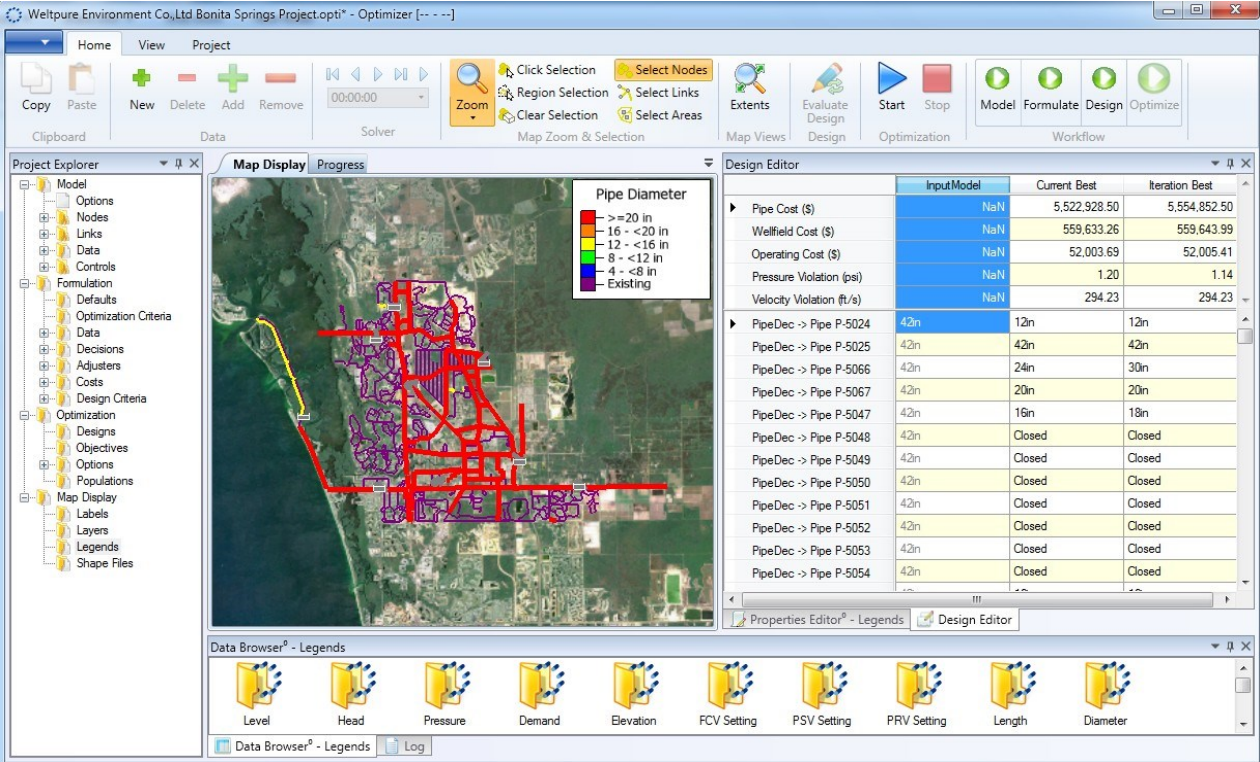
Task: Toggle Select Nodes selection mode
Action: [662, 70]
